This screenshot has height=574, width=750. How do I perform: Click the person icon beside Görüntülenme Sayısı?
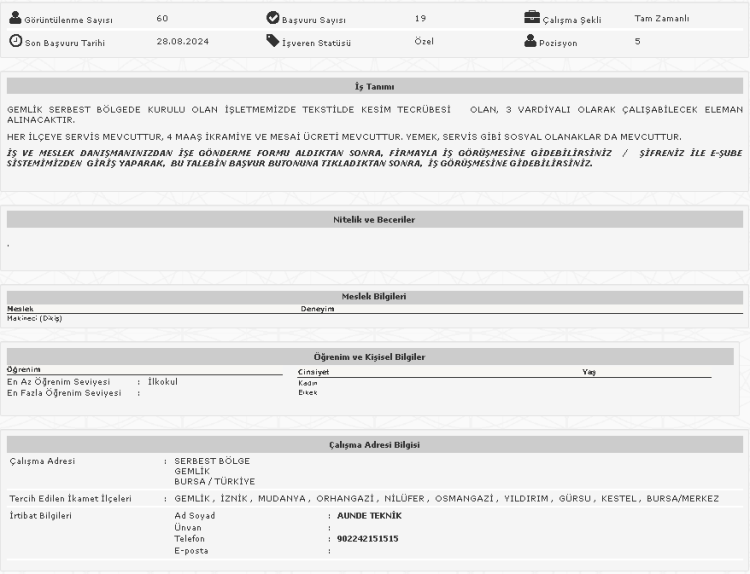click(x=14, y=18)
